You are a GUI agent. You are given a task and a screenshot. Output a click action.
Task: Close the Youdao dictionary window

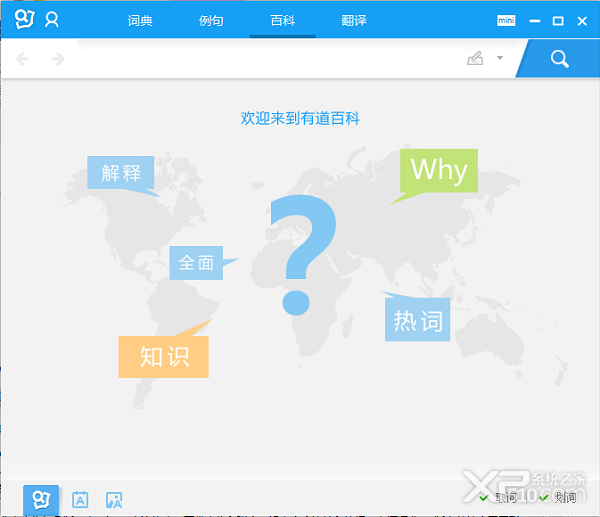pos(582,21)
